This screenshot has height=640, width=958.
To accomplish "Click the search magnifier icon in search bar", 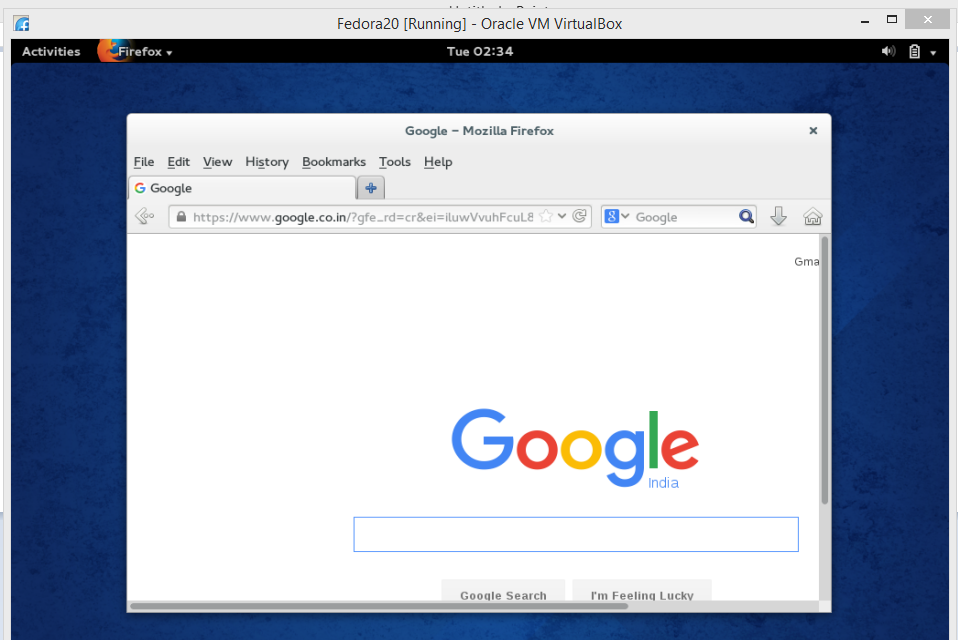I will (746, 217).
